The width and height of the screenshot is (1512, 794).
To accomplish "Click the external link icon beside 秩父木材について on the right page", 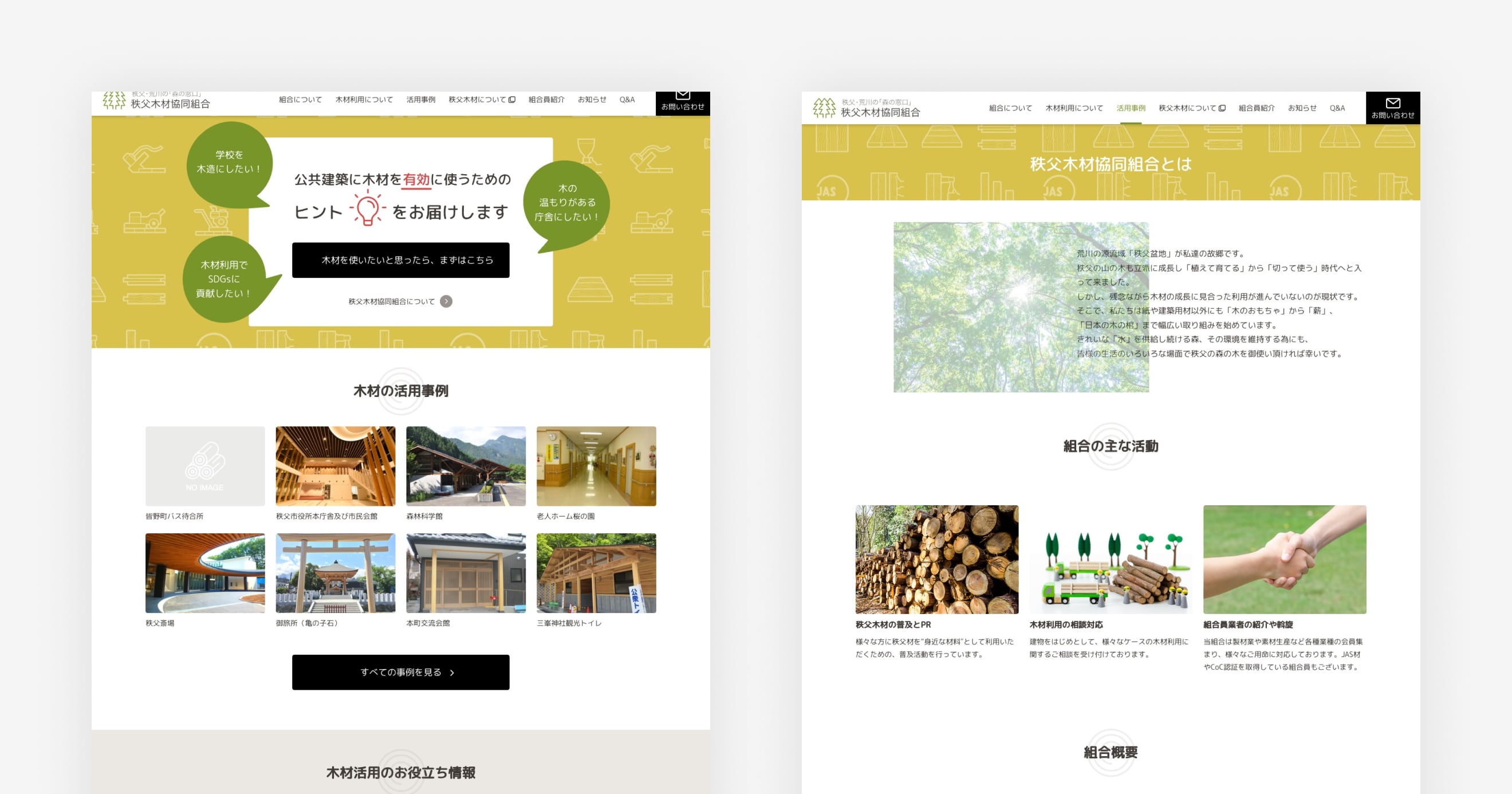I will (x=1222, y=108).
